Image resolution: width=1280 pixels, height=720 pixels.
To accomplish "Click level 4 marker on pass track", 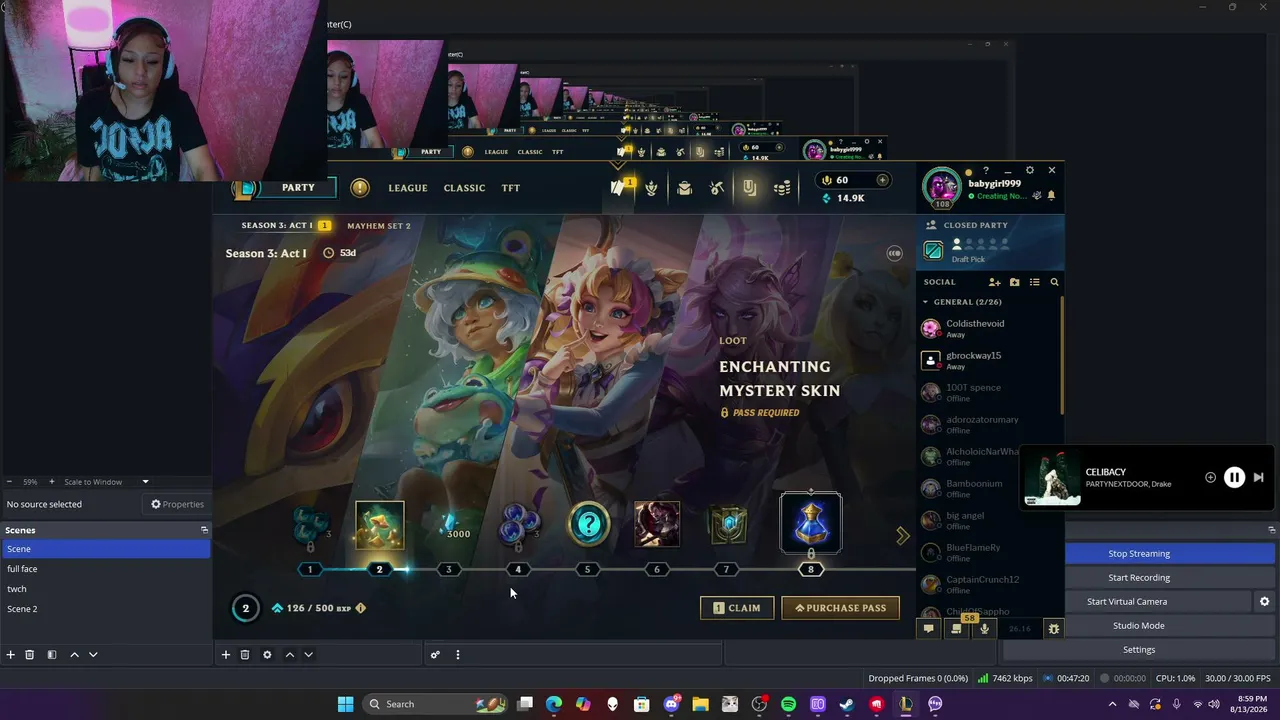I will [518, 569].
